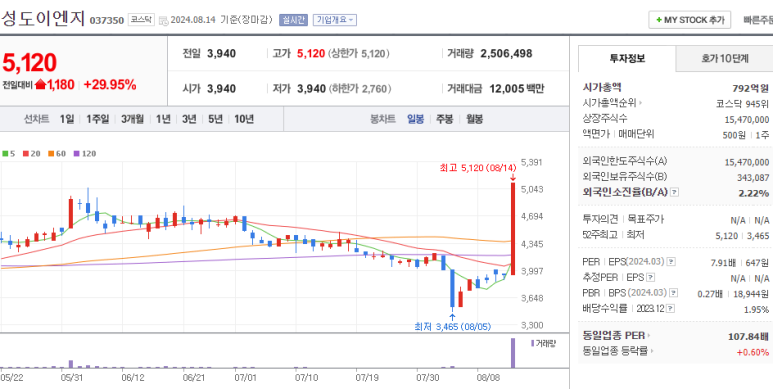Screen dimensions: 773x389
Task: Click the 상장주식수 value 15,470,000
Action: 746,119
